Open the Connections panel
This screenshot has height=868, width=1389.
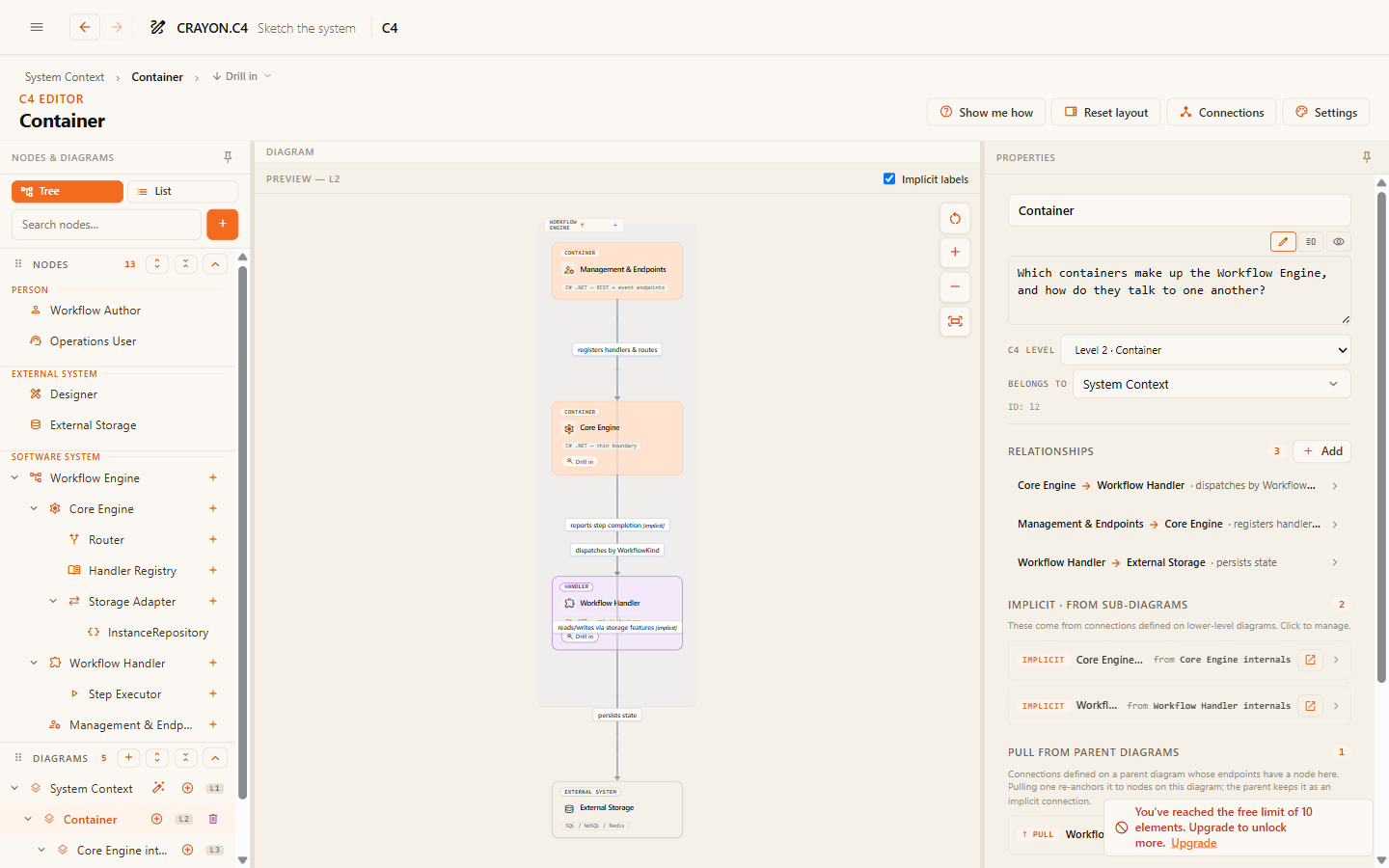[x=1221, y=112]
